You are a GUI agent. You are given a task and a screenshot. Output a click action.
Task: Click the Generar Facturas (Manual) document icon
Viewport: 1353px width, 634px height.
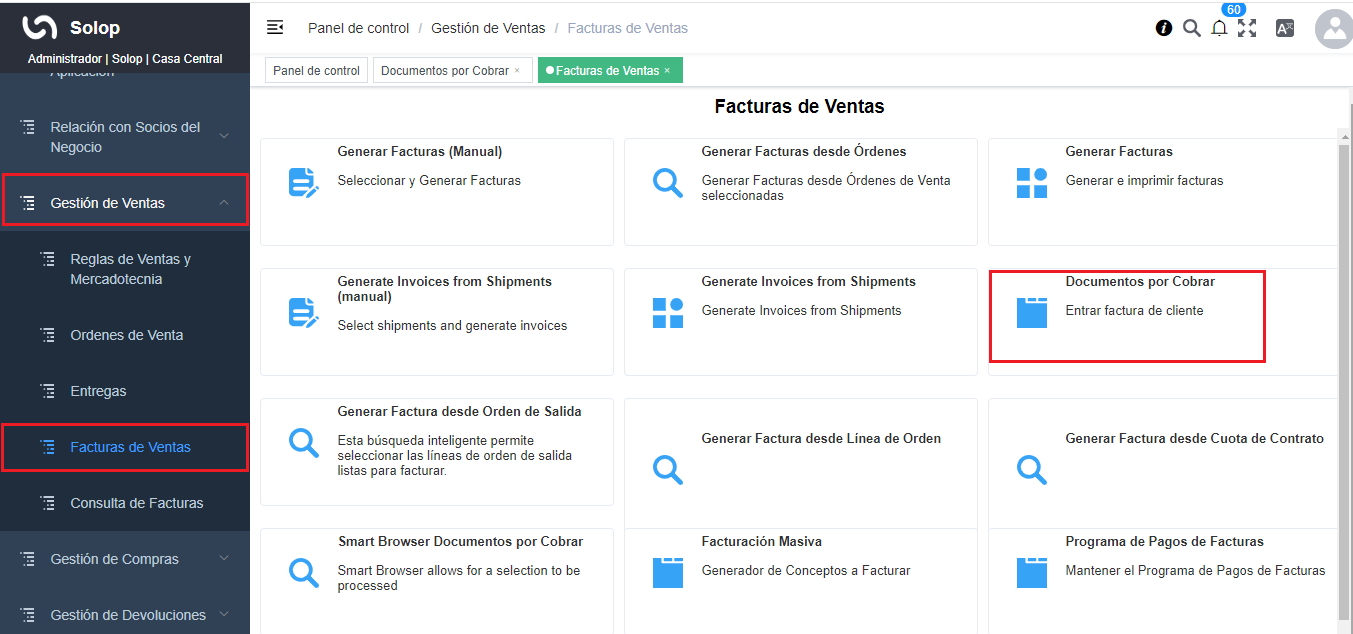coord(303,183)
